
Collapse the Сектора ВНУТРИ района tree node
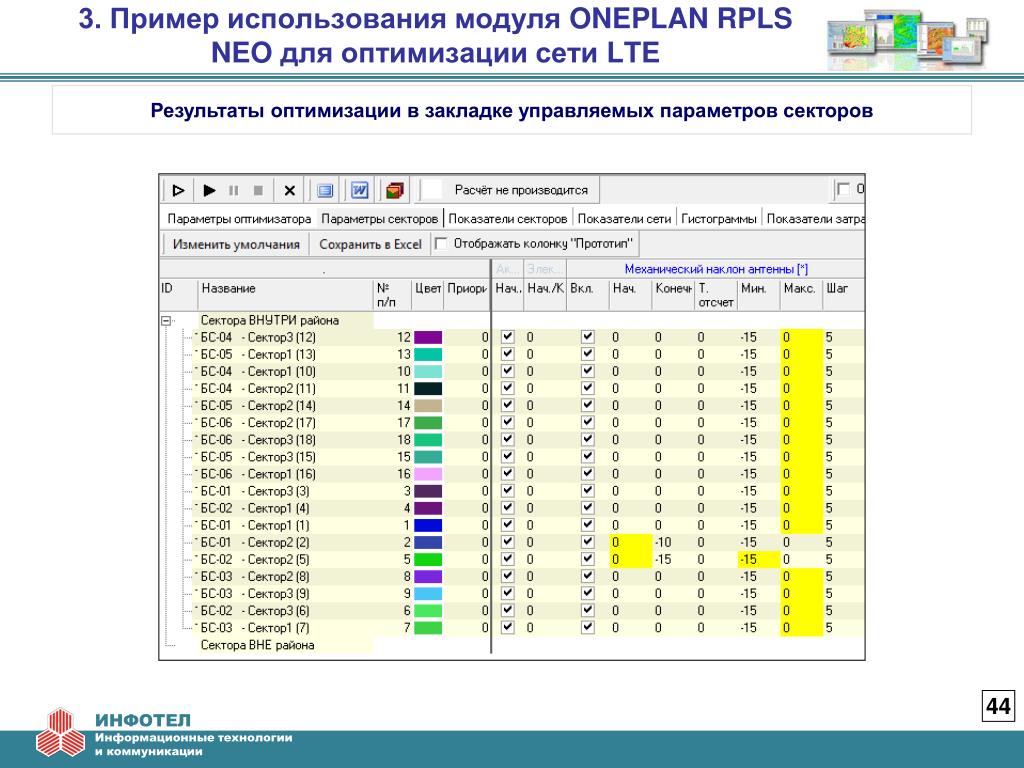click(167, 321)
